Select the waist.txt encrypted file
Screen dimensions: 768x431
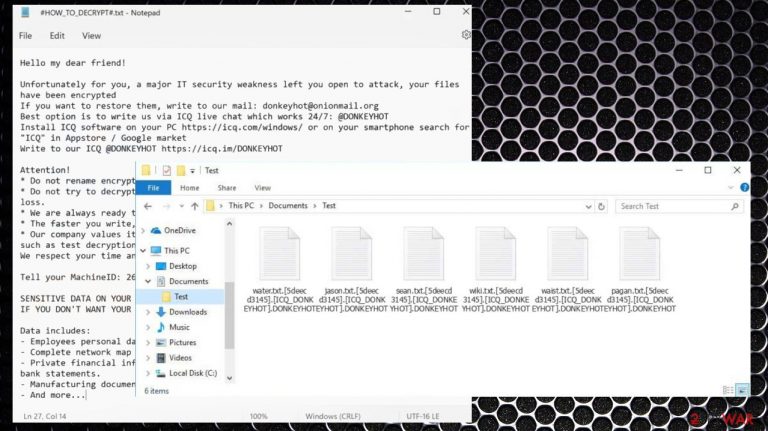(568, 270)
